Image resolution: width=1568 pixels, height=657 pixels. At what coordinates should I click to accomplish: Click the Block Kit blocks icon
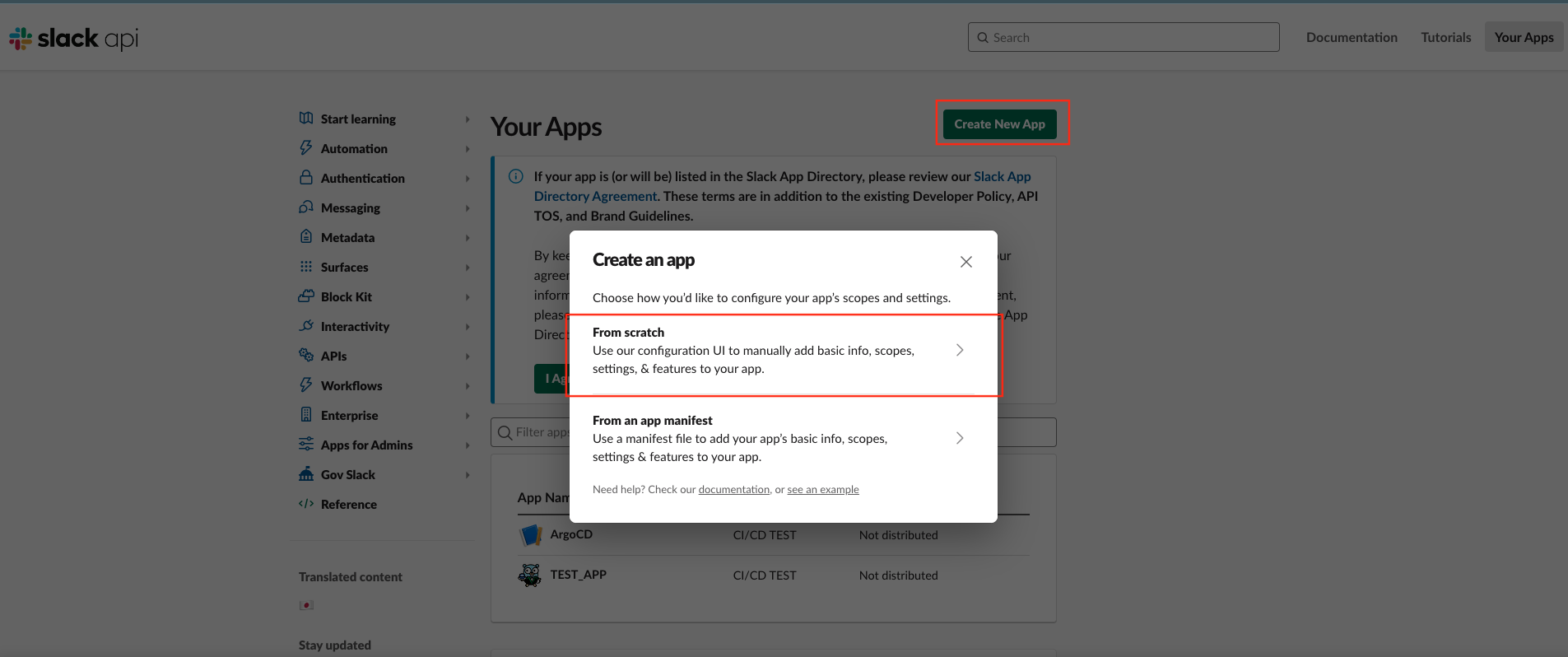pos(306,296)
